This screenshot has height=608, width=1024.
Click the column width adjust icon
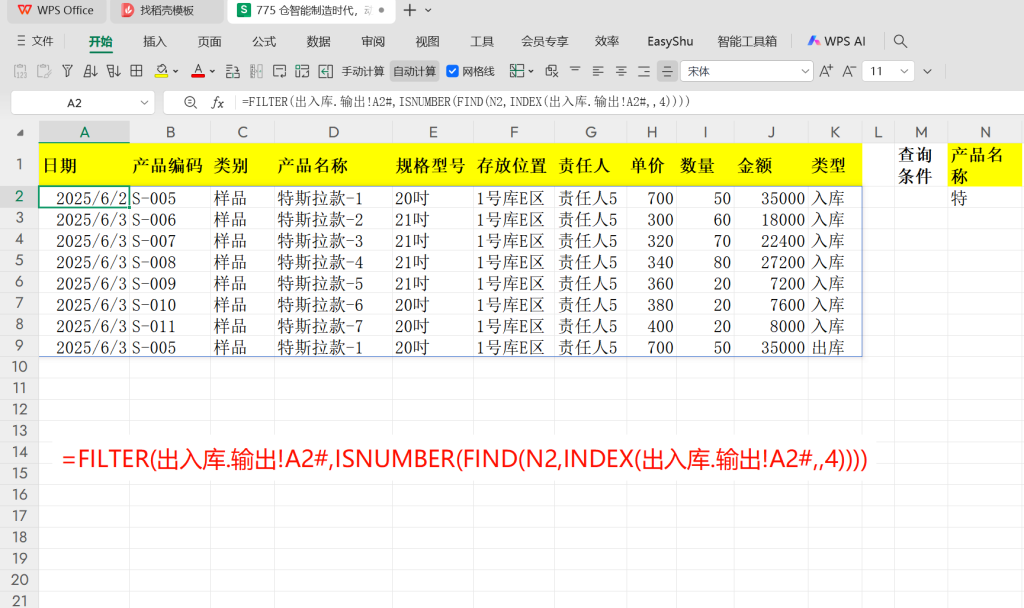256,71
